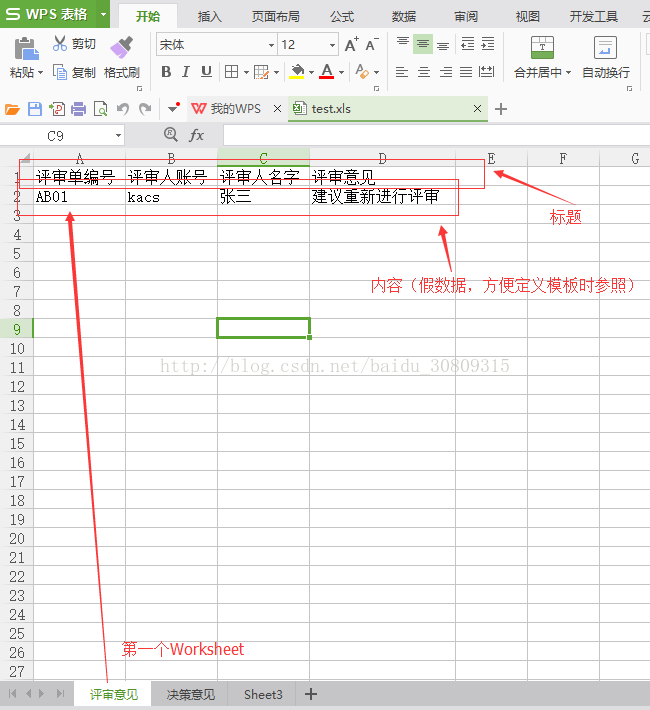Toggle underline formatting
The width and height of the screenshot is (650, 710).
206,72
